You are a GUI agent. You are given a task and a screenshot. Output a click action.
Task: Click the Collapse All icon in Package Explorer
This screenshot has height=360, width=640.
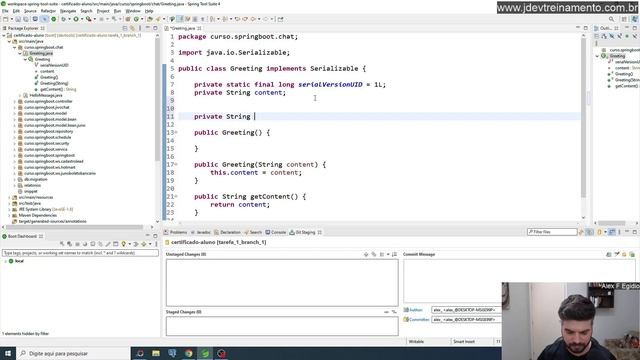pyautogui.click(x=125, y=28)
